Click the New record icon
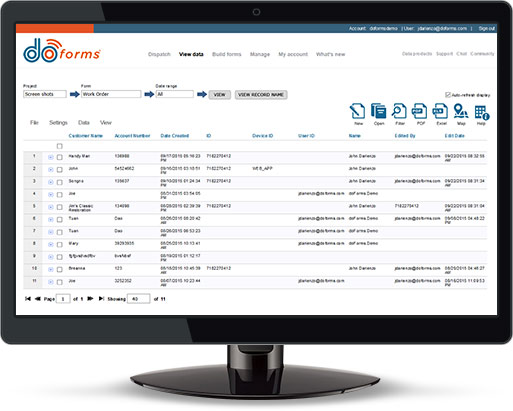Viewport: 513px width, 411px height. [357, 111]
